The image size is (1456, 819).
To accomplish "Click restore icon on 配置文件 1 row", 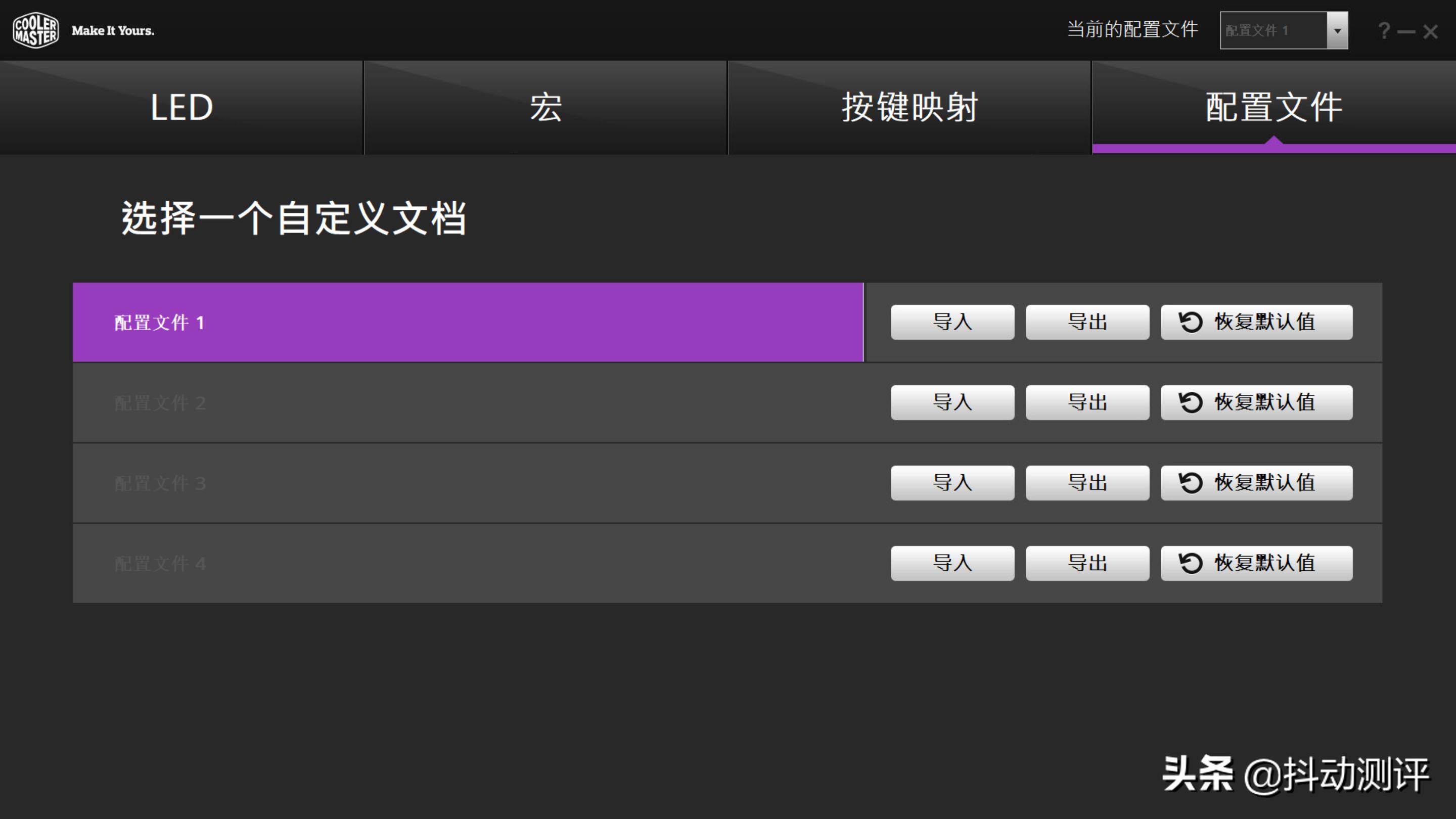I will pyautogui.click(x=1191, y=322).
